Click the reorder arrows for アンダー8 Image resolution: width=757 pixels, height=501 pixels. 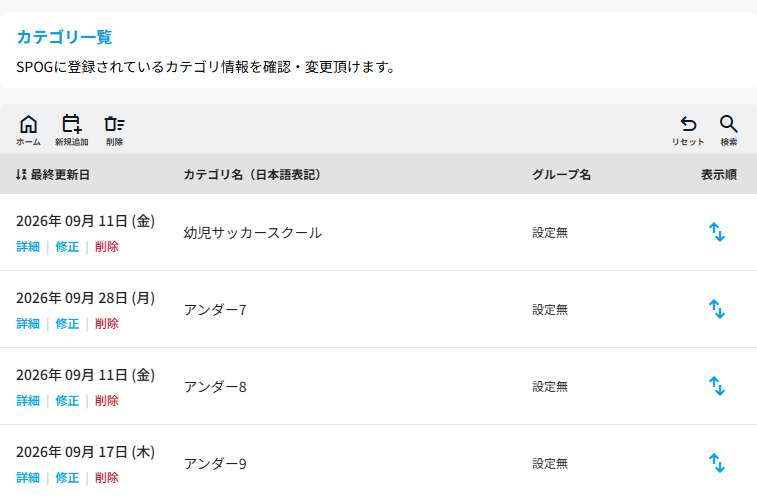[x=717, y=386]
